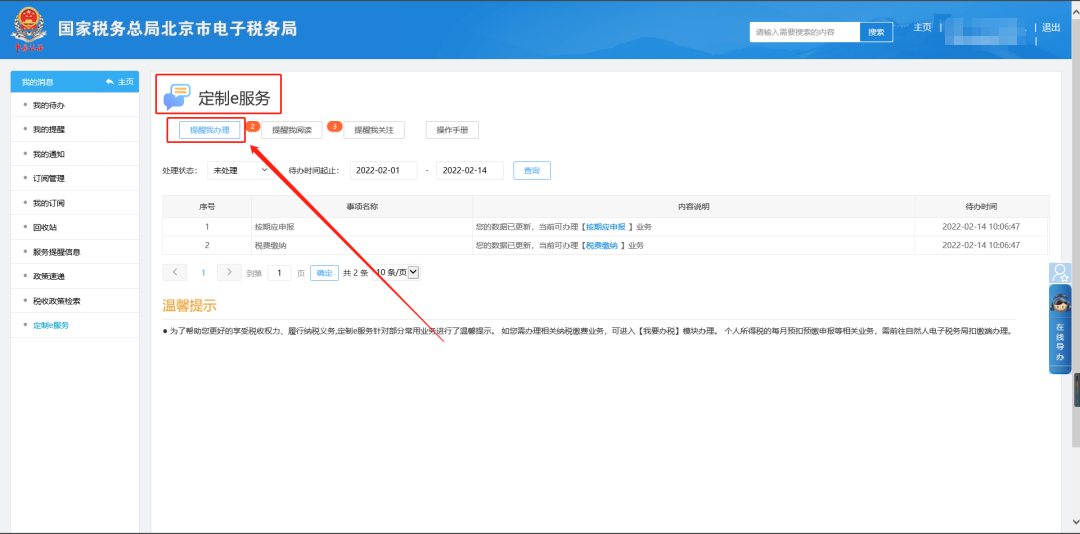
Task: Click the 内容说明 column header
Action: coord(694,207)
